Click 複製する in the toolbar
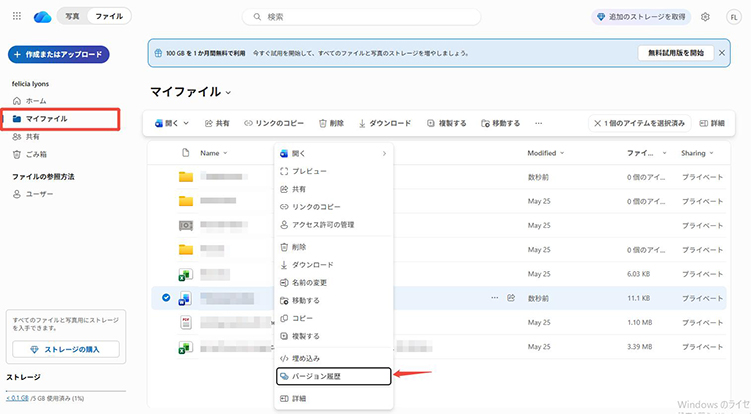 point(446,123)
